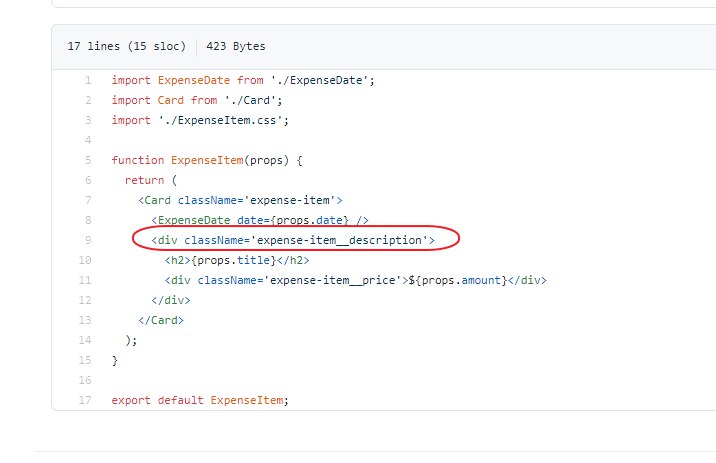Screen dimensions: 716x463
Task: Click line number 13 in the gutter
Action: [x=86, y=320]
